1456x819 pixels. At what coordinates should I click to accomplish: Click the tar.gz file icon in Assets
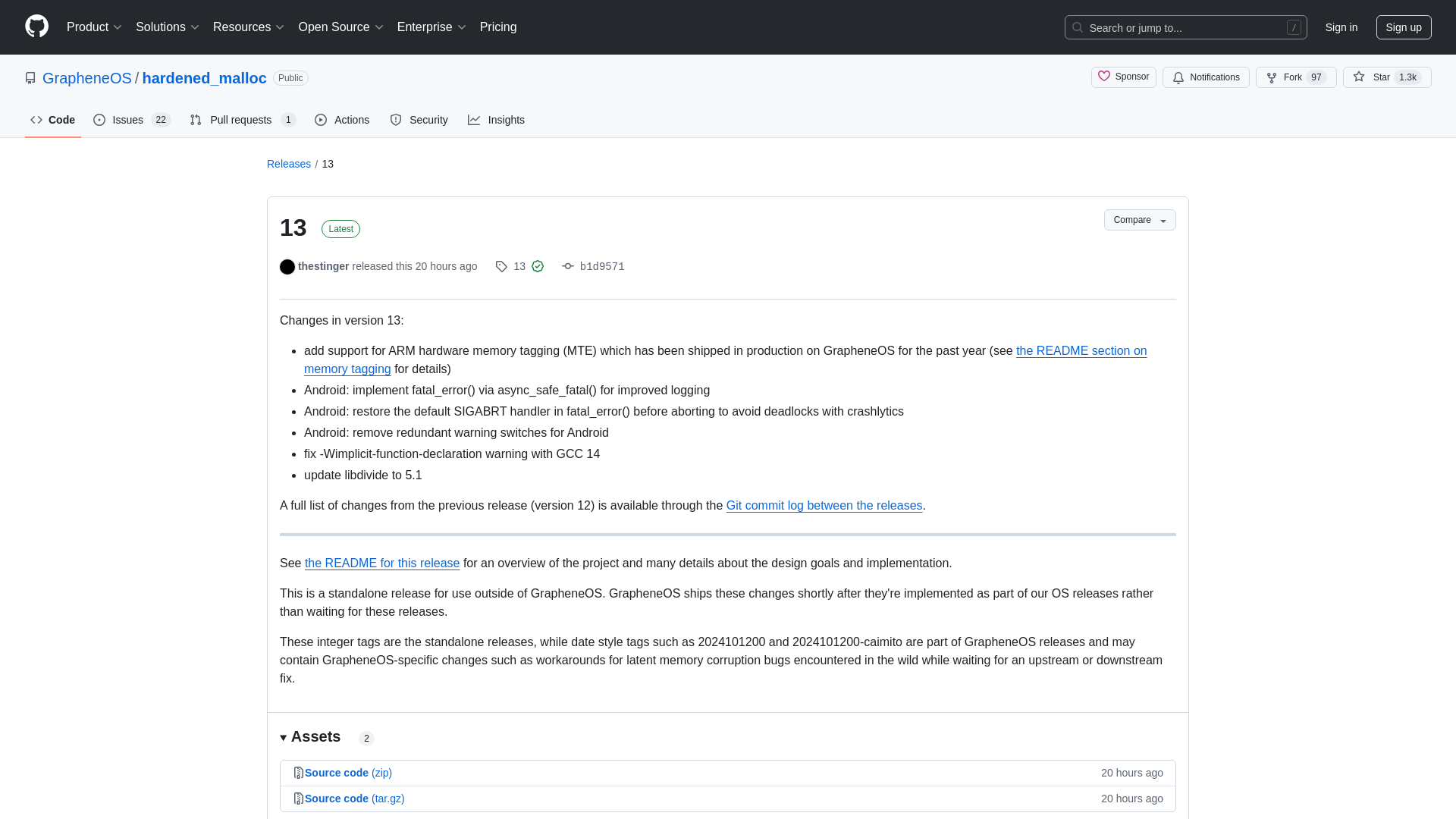(x=299, y=799)
